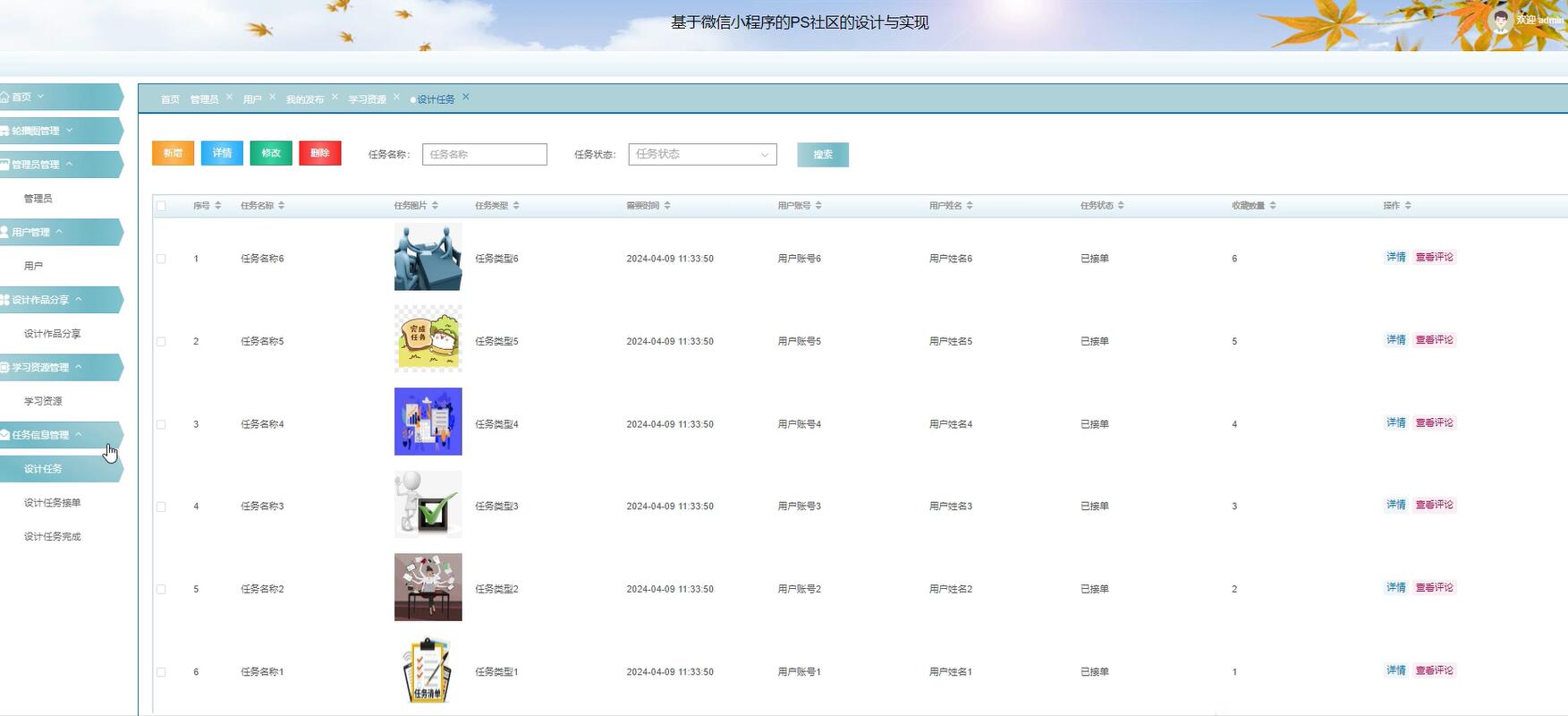Close the 管理员 tab with its X
The width and height of the screenshot is (1568, 716).
tap(229, 97)
